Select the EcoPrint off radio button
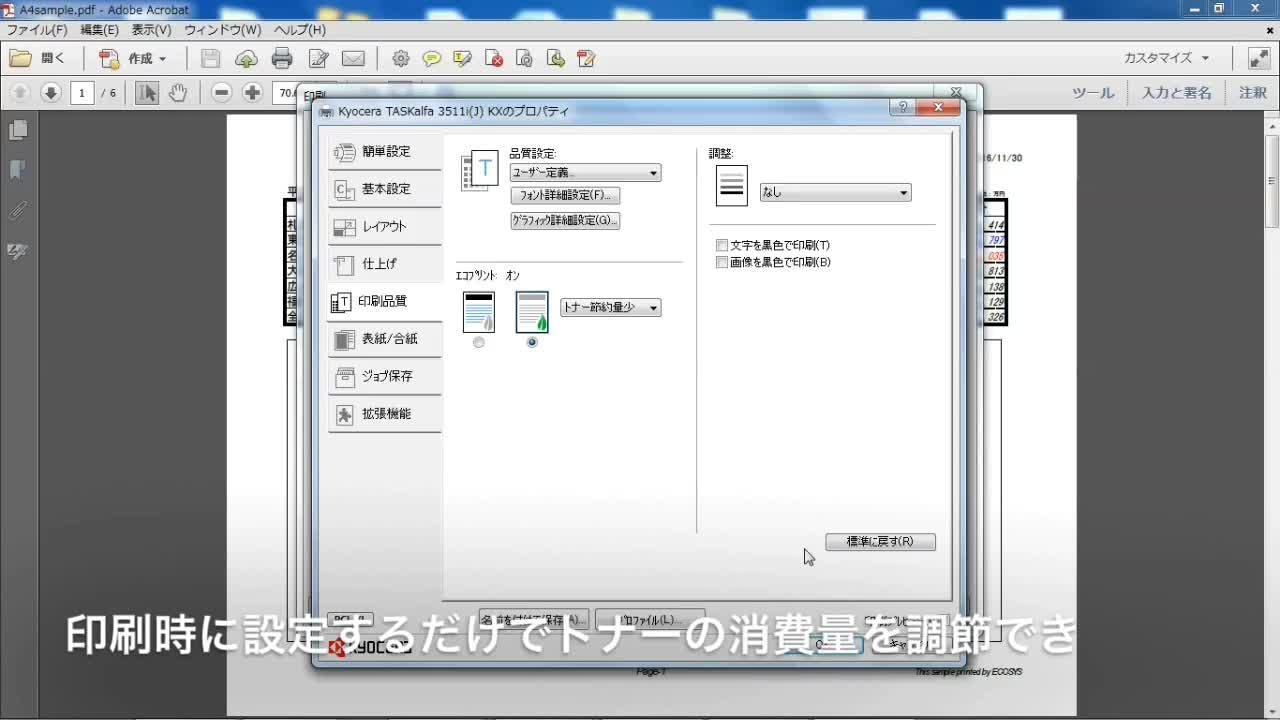Screen dimensions: 1280x720 tap(479, 342)
